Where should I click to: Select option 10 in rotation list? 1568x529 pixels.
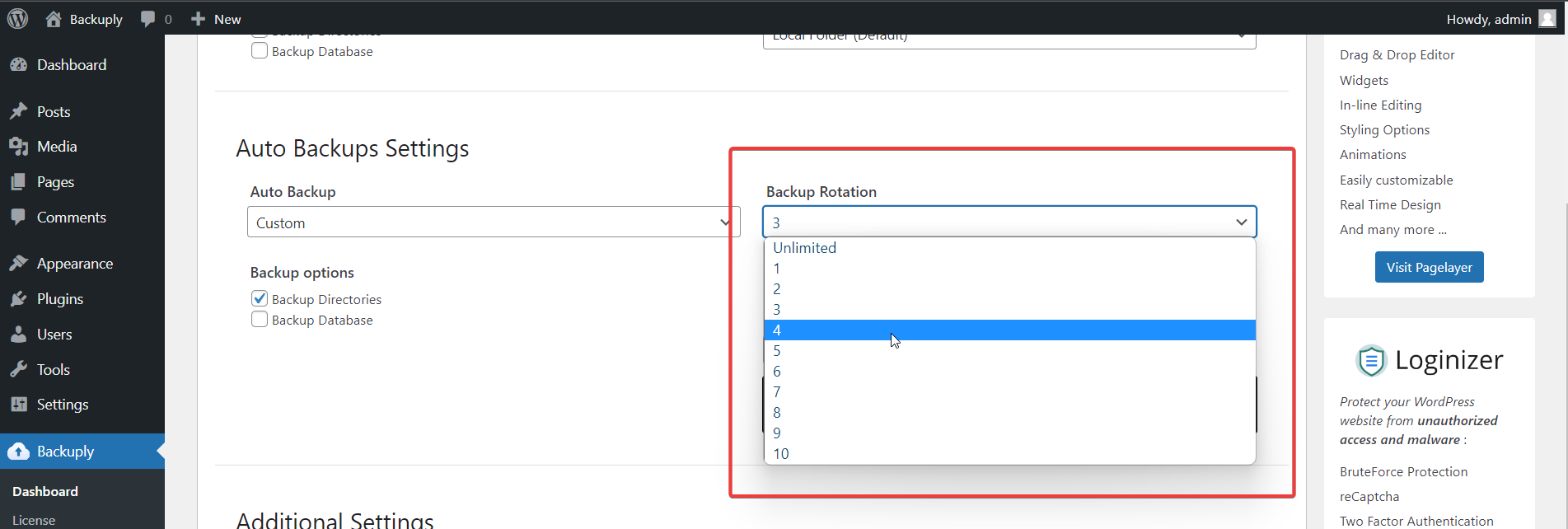(x=1009, y=454)
